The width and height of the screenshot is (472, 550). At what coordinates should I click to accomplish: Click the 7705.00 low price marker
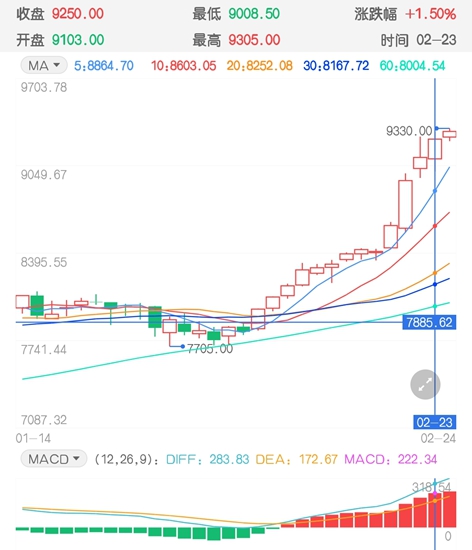(x=210, y=349)
